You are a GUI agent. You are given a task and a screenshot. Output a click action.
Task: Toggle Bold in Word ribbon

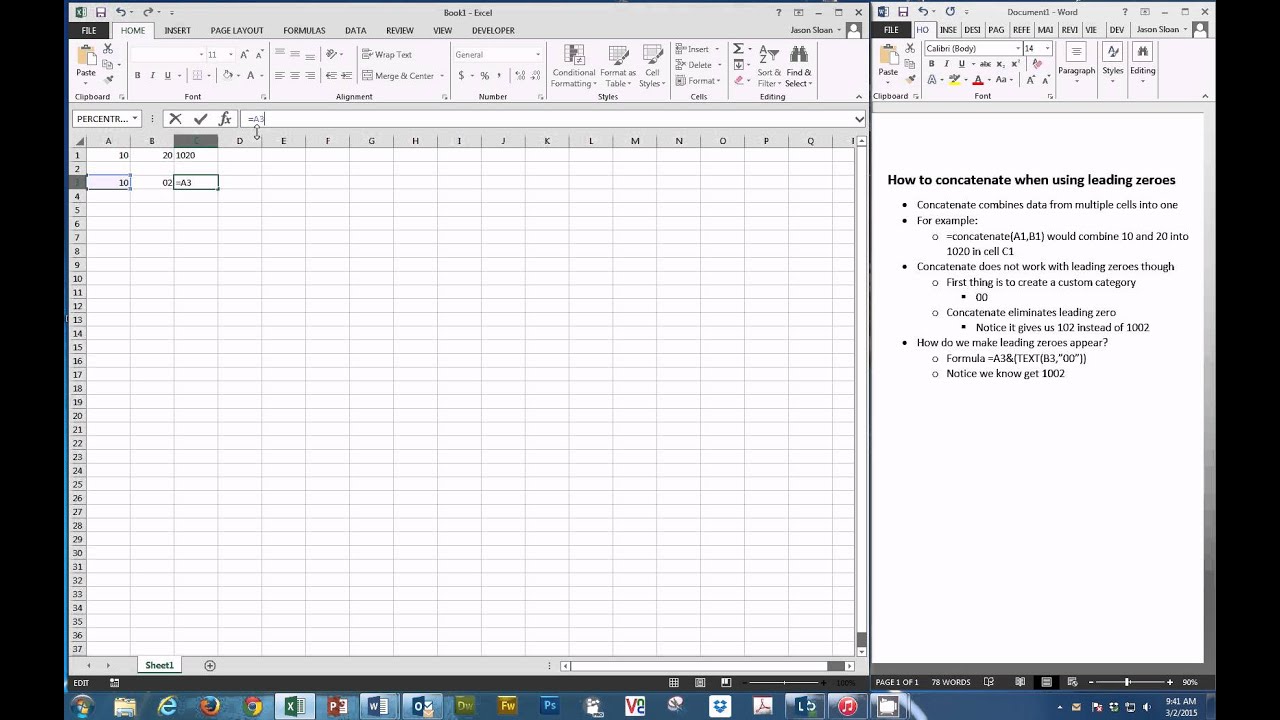[x=932, y=64]
